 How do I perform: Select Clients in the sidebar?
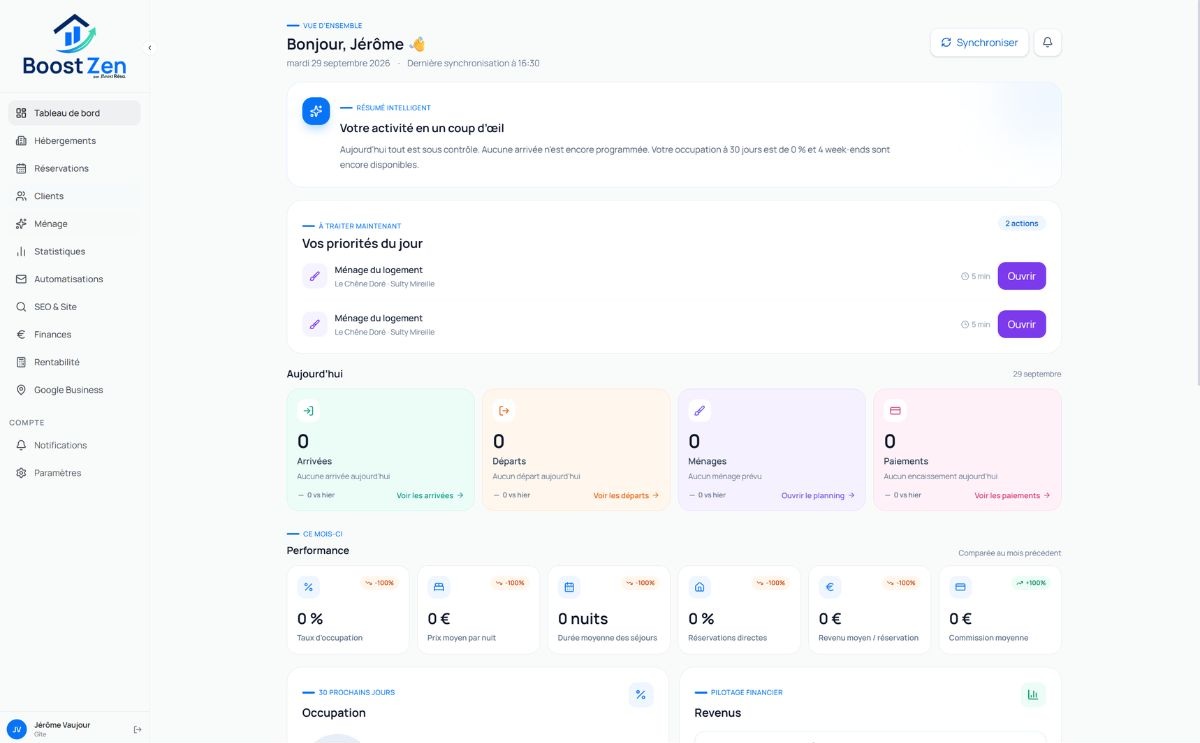(x=74, y=196)
